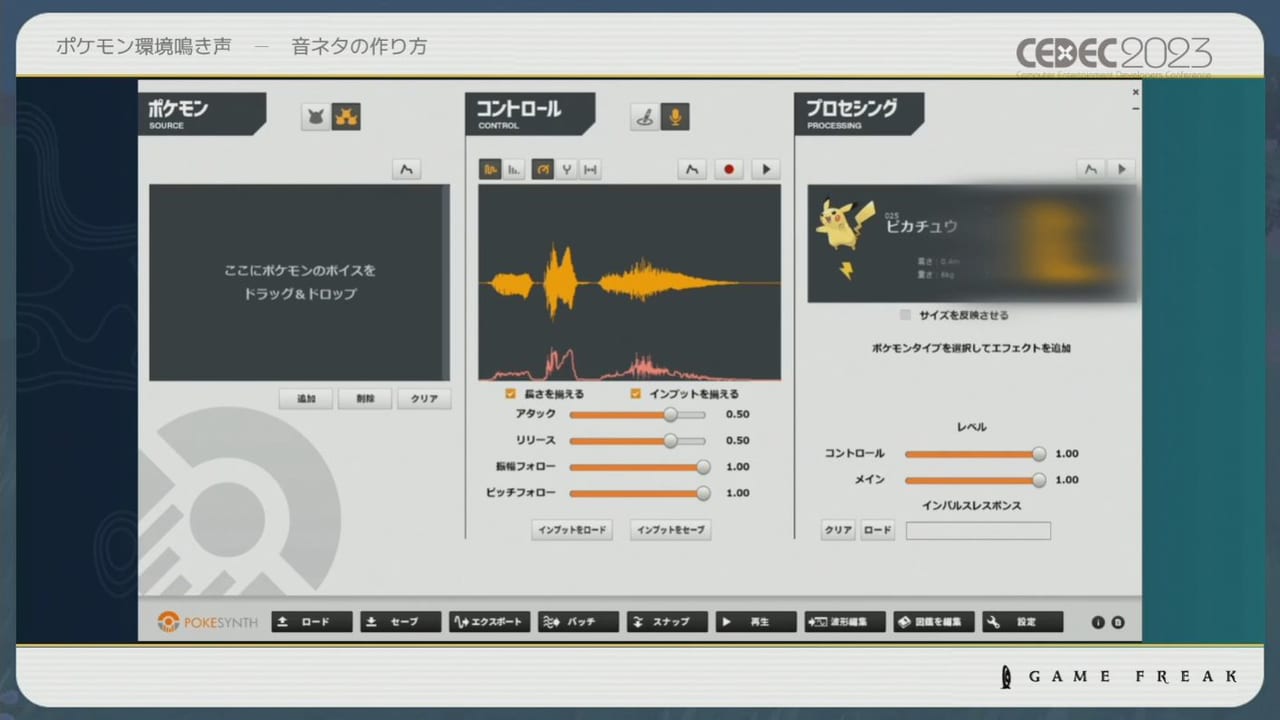Viewport: 1280px width, 720px height.
Task: Click the バッチ button
Action: click(x=579, y=622)
